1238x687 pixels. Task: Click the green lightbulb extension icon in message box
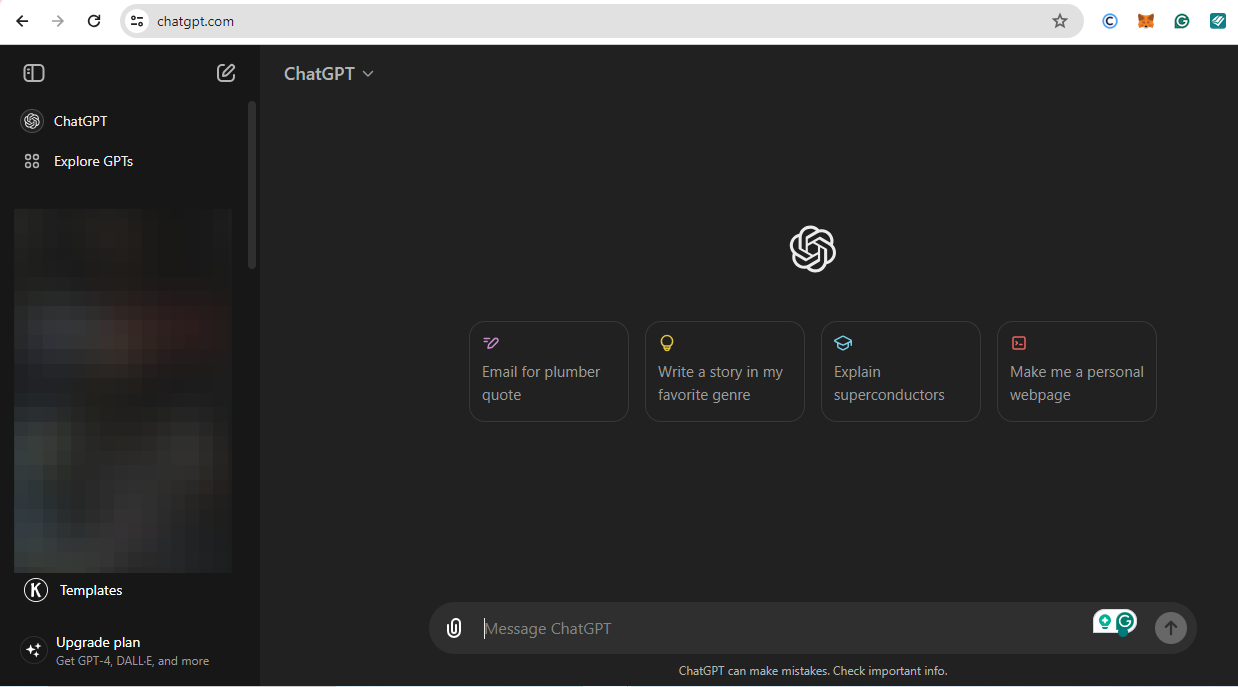click(1105, 622)
